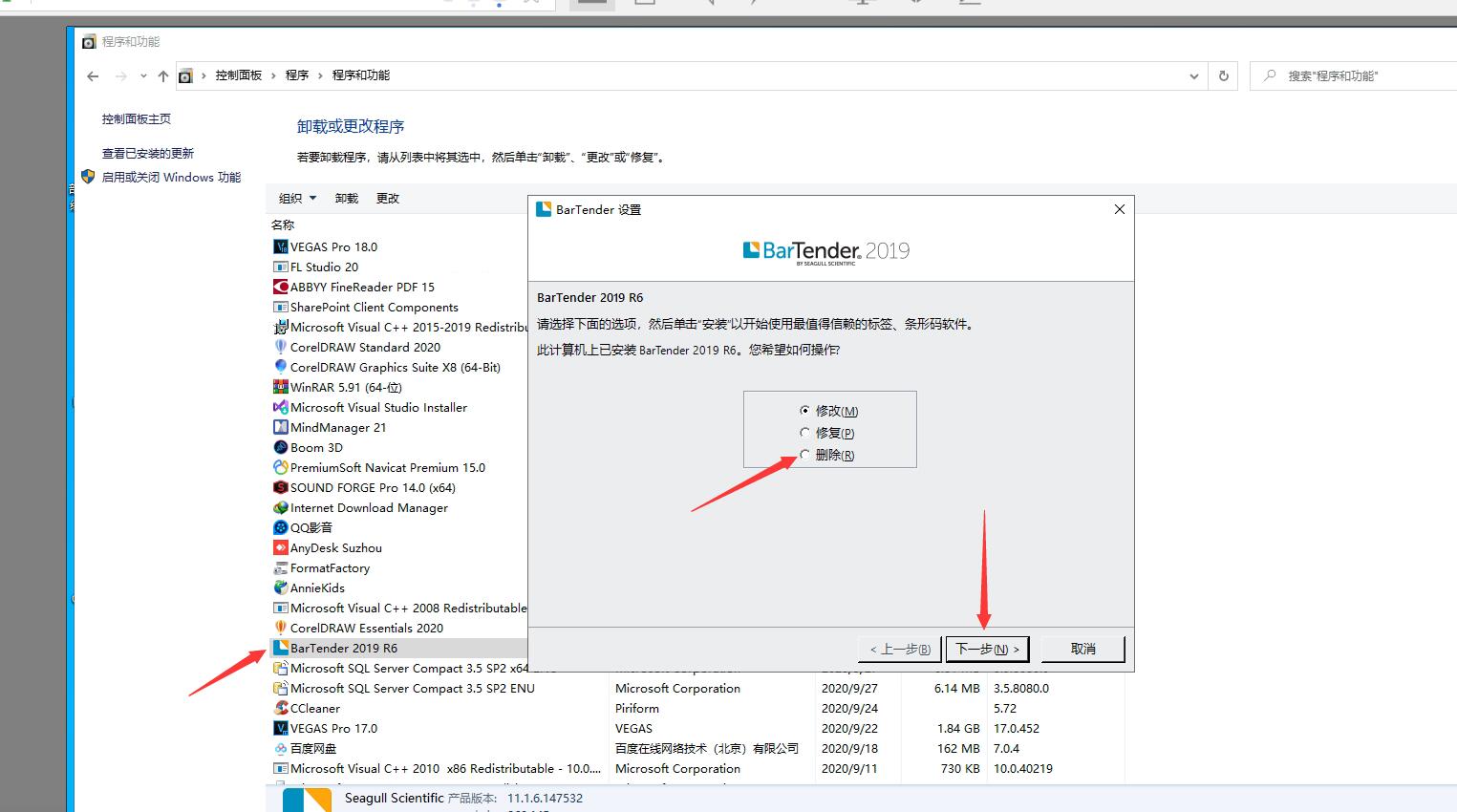Select the MindManager 21 icon
This screenshot has height=812, width=1457.
[280, 427]
